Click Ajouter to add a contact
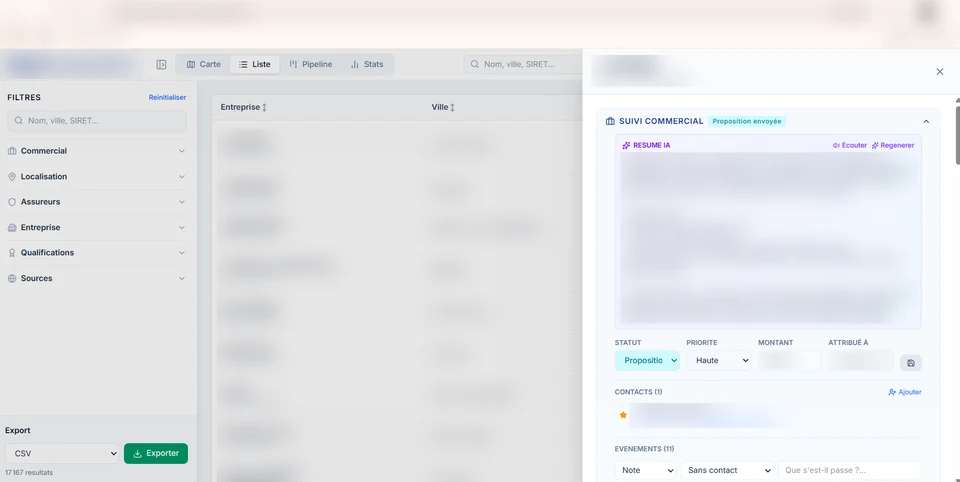The height and width of the screenshot is (482, 960). click(x=905, y=392)
